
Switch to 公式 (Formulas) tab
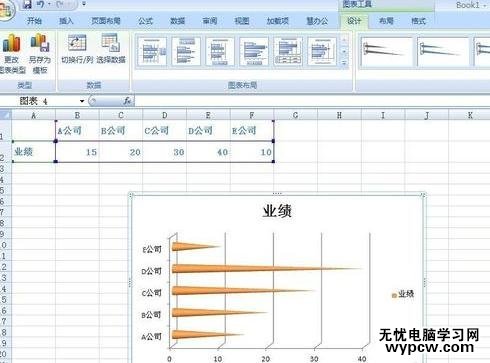[145, 21]
